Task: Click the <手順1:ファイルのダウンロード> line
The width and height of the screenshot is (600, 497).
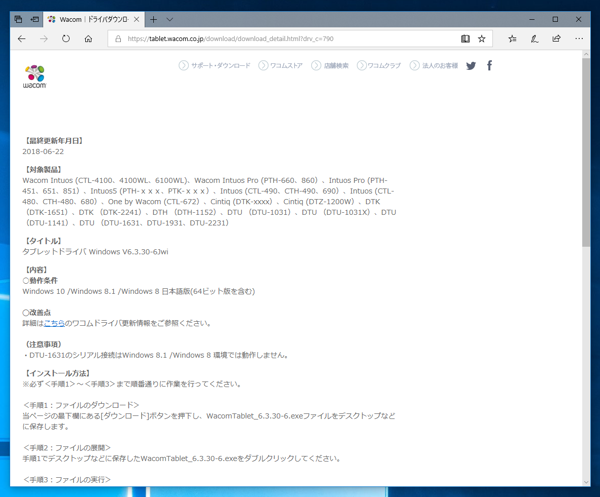Action: [x=81, y=405]
